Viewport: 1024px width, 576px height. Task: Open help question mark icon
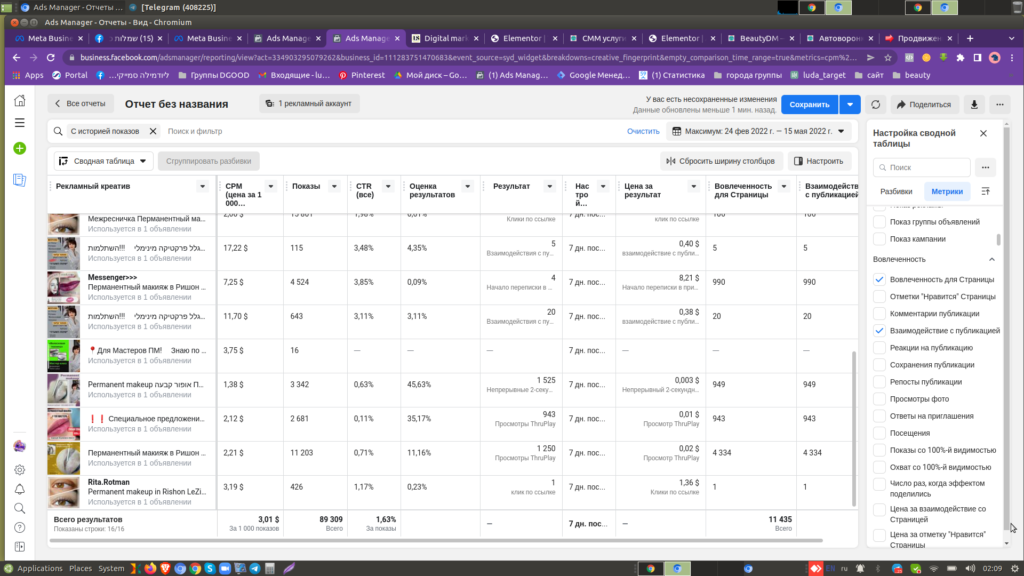[x=19, y=528]
